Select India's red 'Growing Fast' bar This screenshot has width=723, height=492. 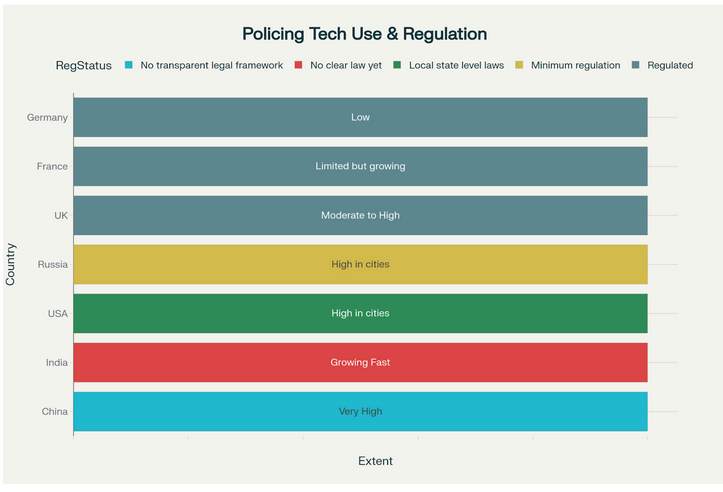(360, 362)
